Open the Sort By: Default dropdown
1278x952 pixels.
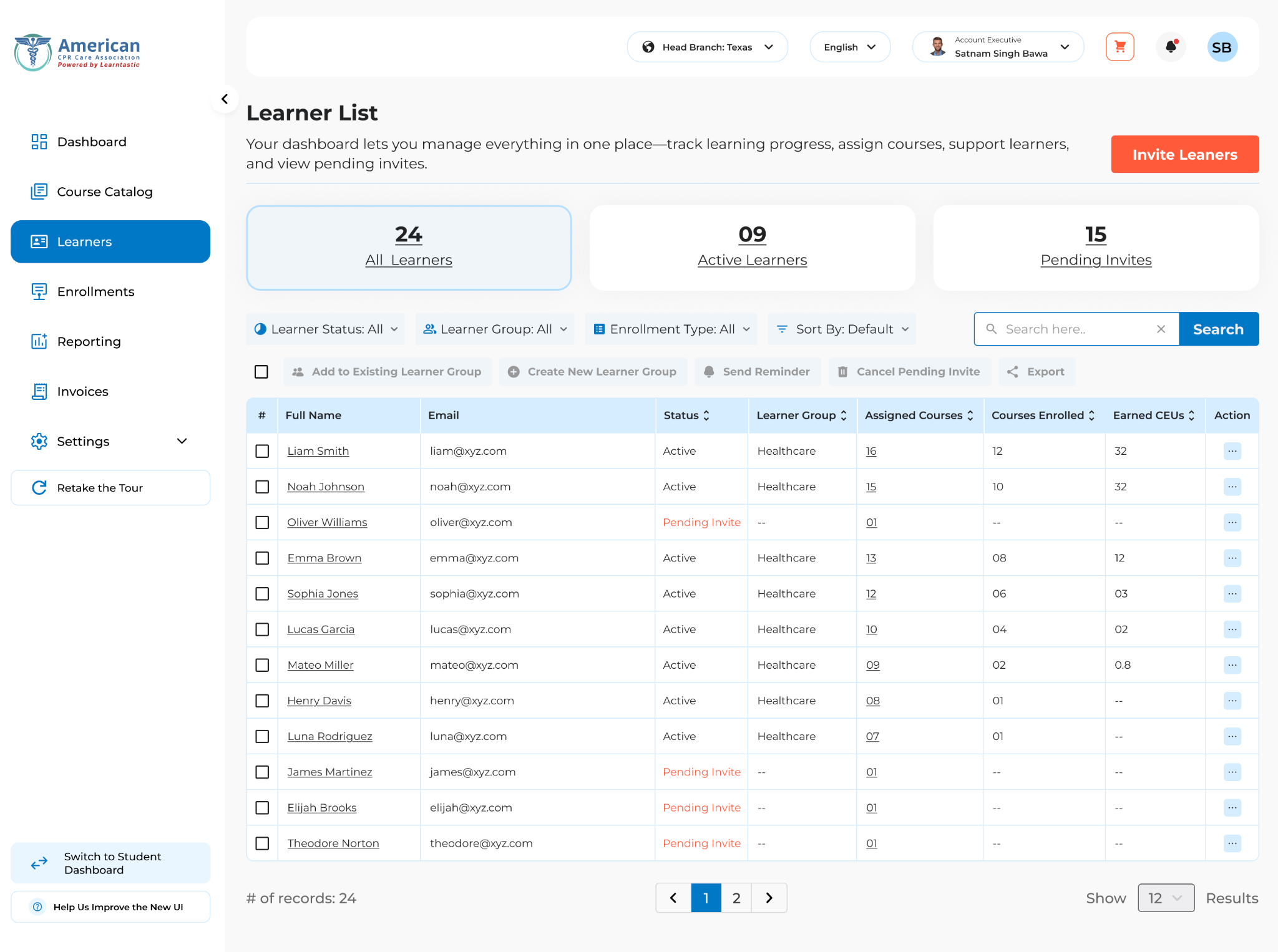(842, 329)
